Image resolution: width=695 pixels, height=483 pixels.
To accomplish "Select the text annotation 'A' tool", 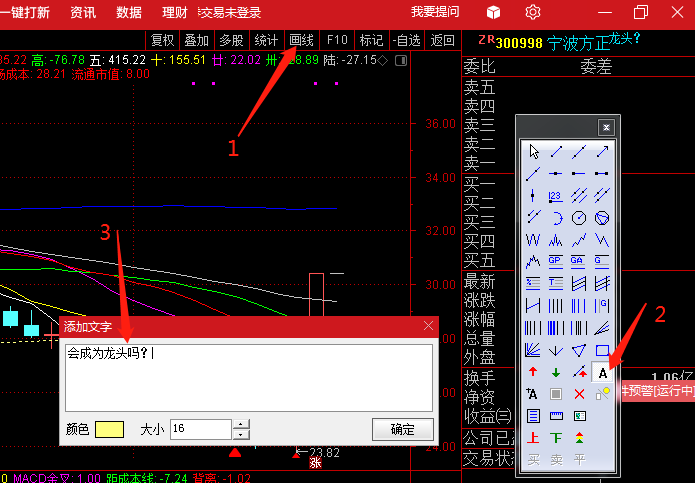I will point(603,372).
